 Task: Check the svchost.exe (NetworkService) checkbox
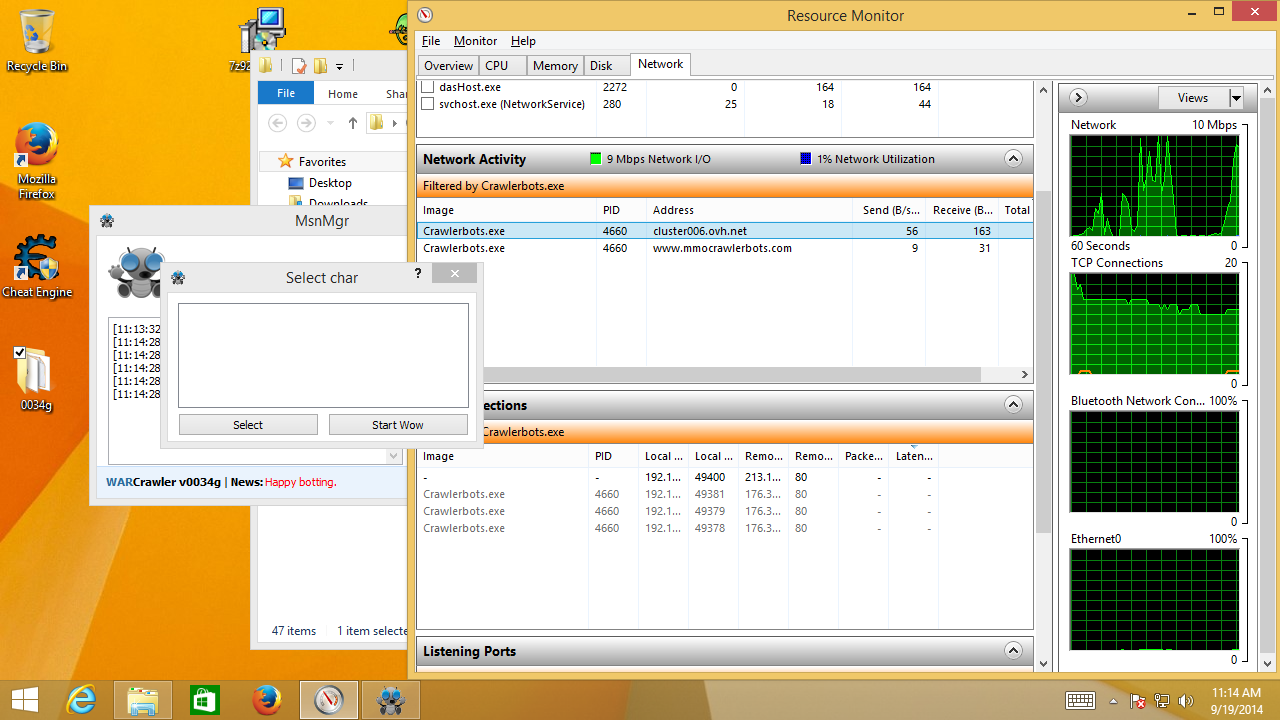coord(428,104)
